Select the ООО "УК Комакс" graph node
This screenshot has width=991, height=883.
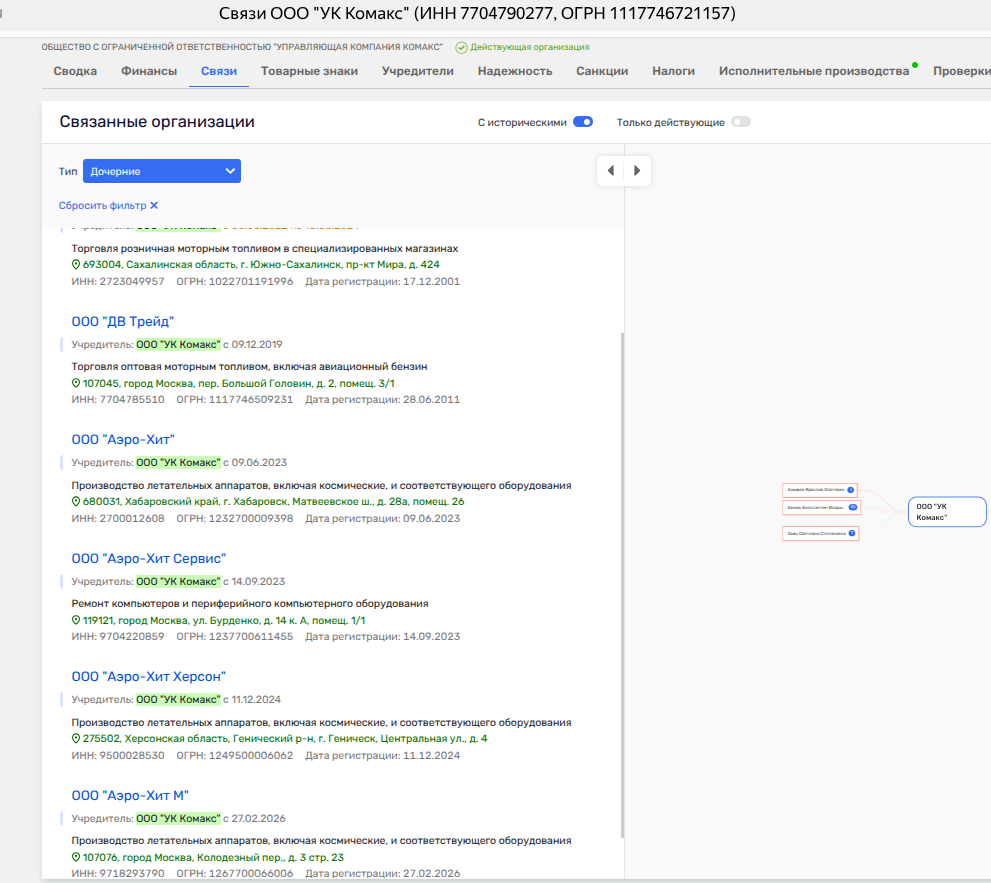(x=947, y=512)
